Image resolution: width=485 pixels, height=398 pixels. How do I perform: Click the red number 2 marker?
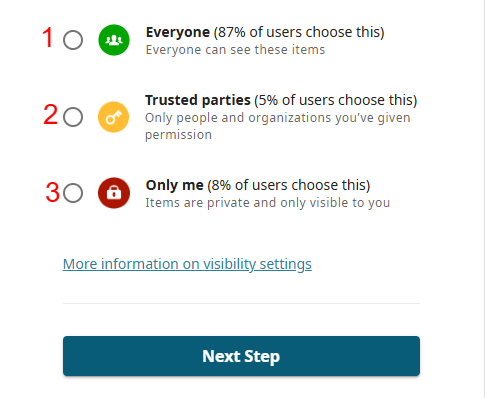pyautogui.click(x=50, y=114)
